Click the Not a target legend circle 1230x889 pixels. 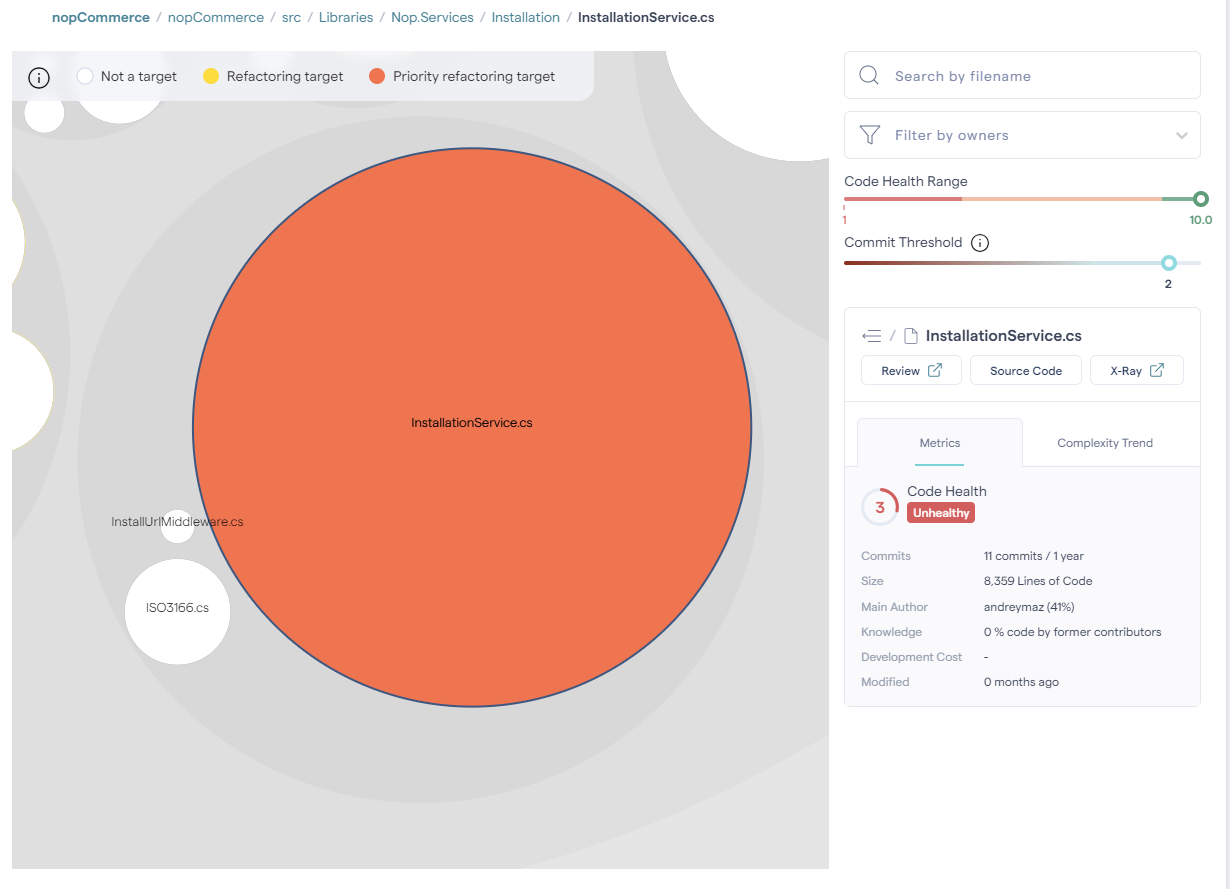click(x=85, y=76)
